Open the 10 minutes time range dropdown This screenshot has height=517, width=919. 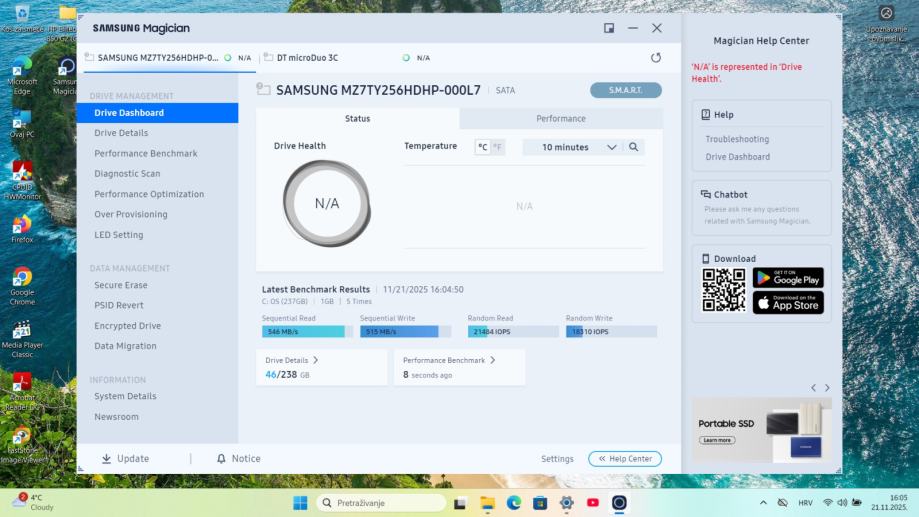[x=574, y=147]
